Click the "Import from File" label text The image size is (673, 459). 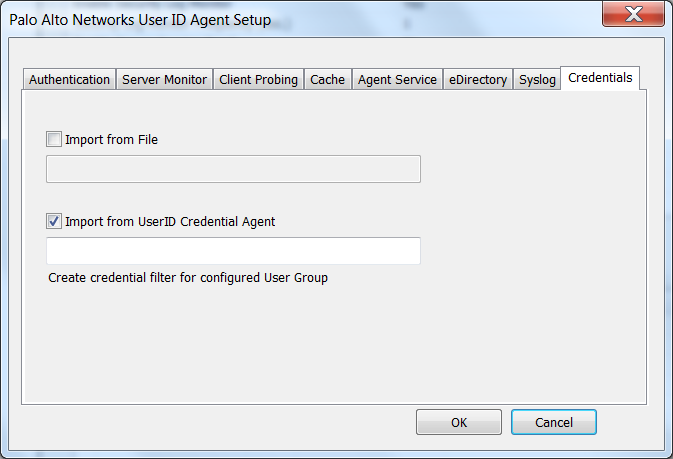[111, 140]
